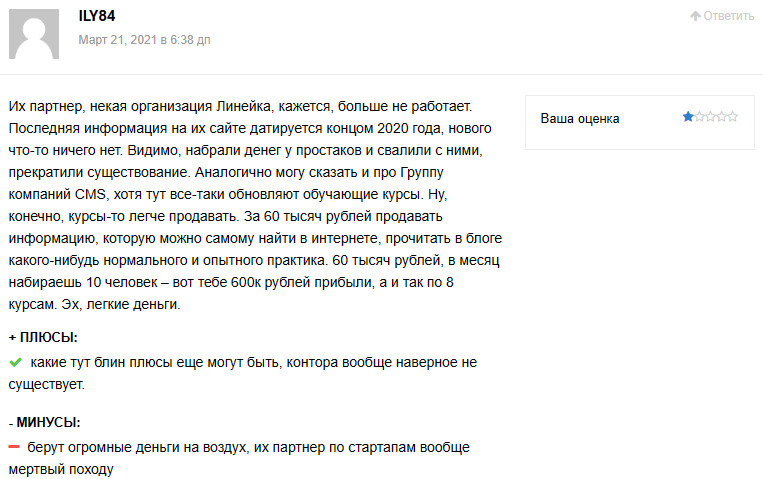The image size is (763, 479).
Task: Click the - МИНУСЫ heading
Action: pyautogui.click(x=44, y=422)
